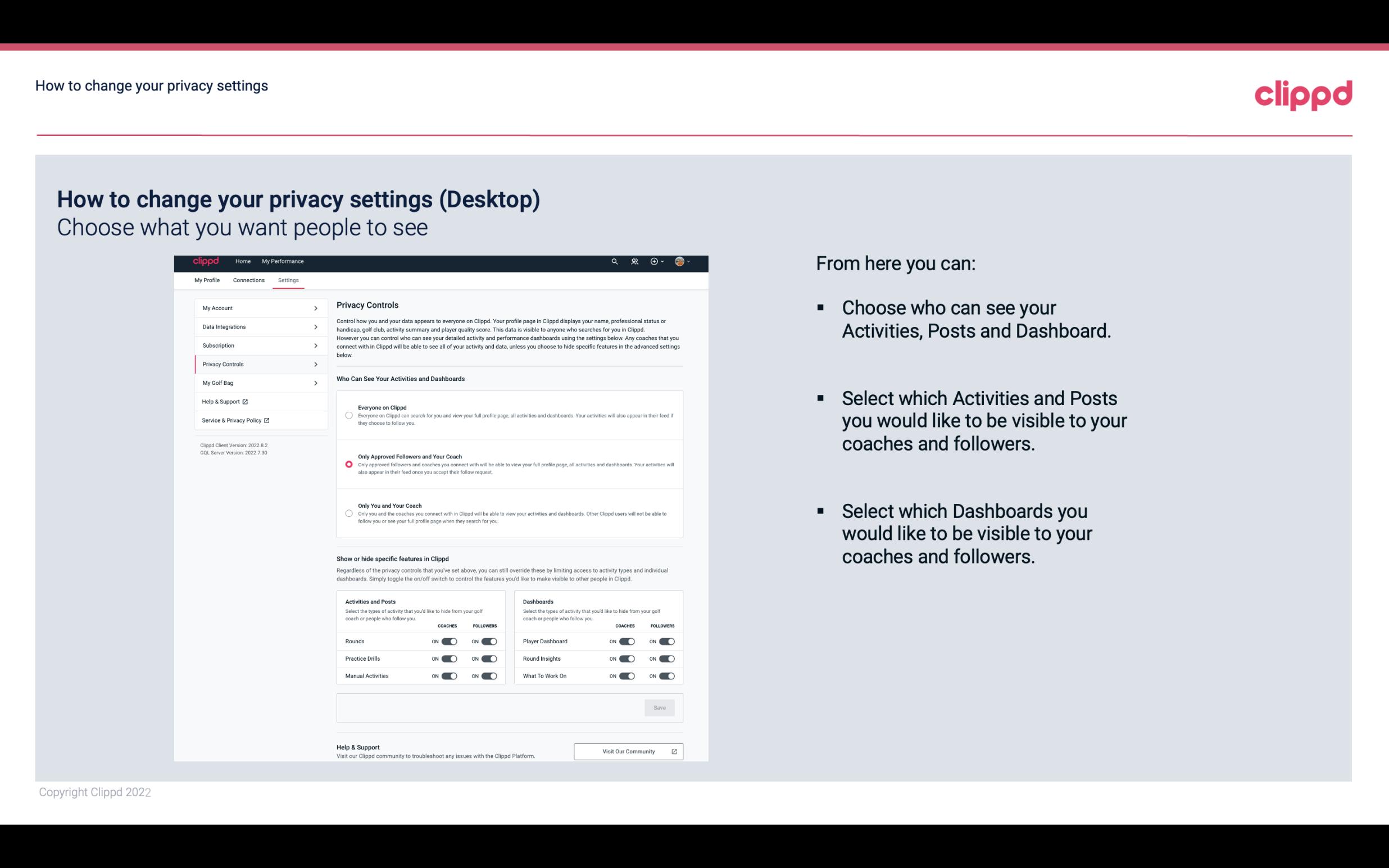Viewport: 1389px width, 868px height.
Task: Toggle Rounds ON for Followers
Action: 489,641
